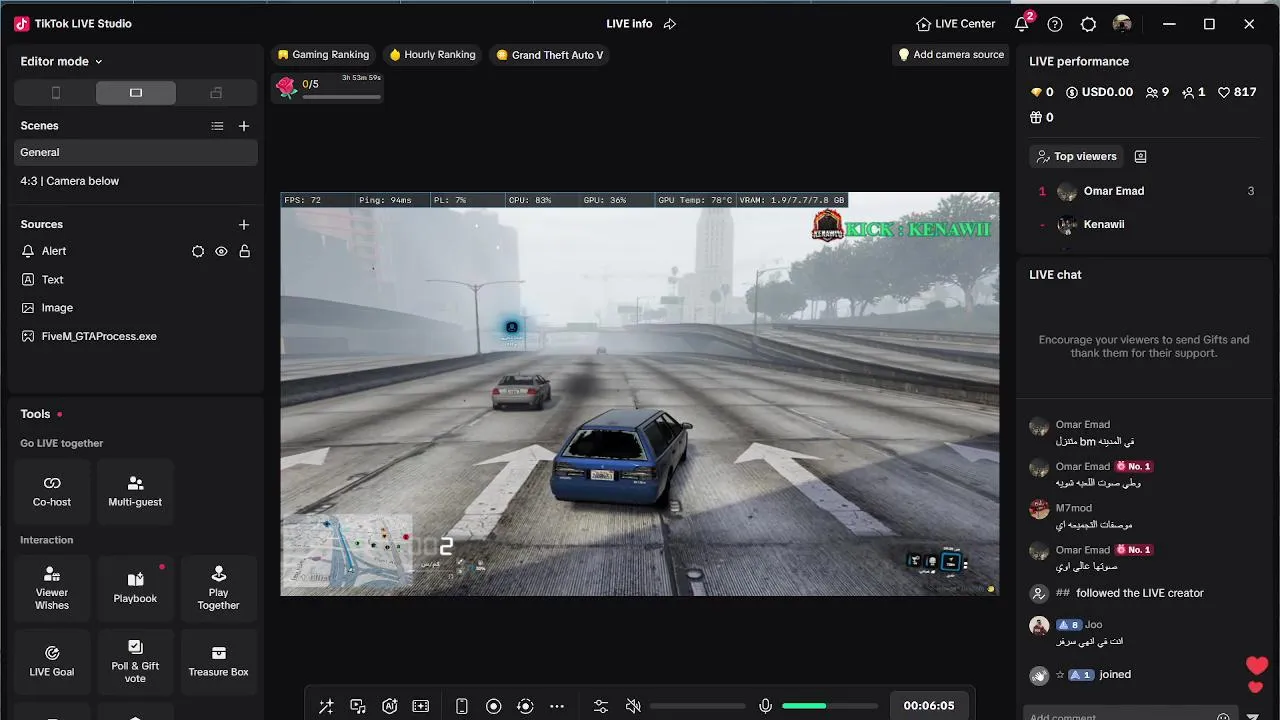
Task: Open the Treasure Box tool
Action: pyautogui.click(x=218, y=662)
